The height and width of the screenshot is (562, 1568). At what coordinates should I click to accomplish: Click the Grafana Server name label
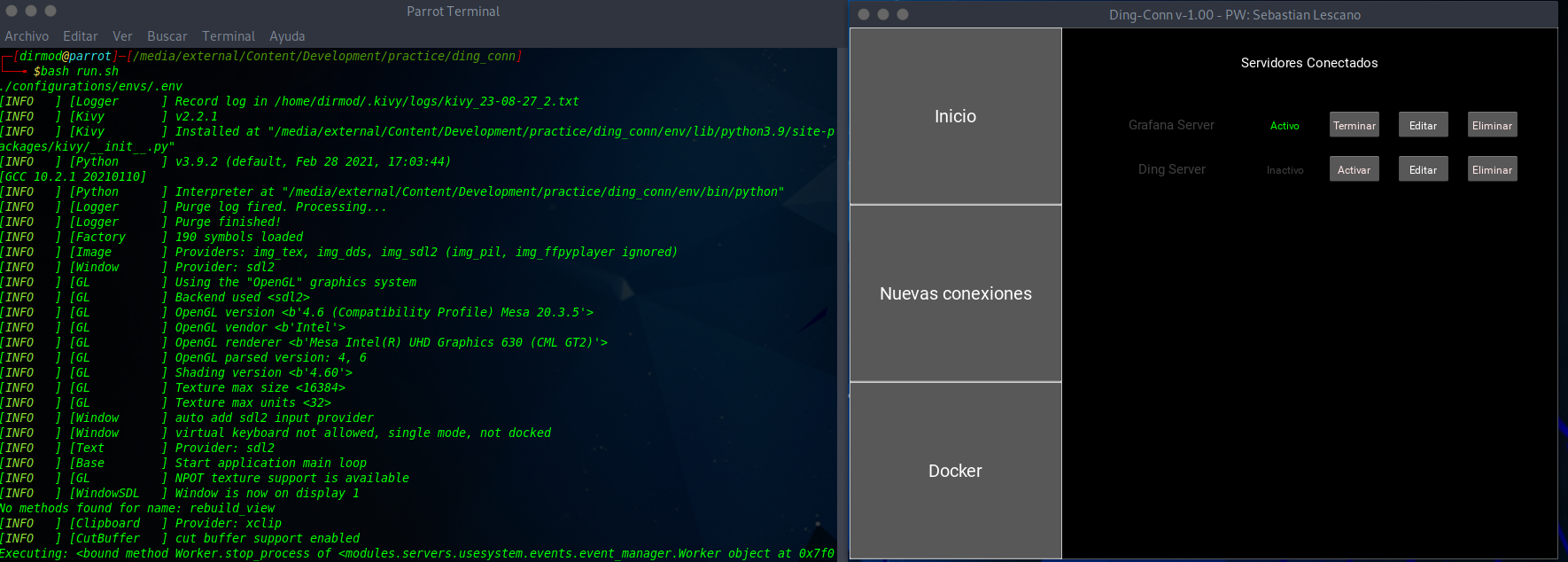click(1171, 125)
